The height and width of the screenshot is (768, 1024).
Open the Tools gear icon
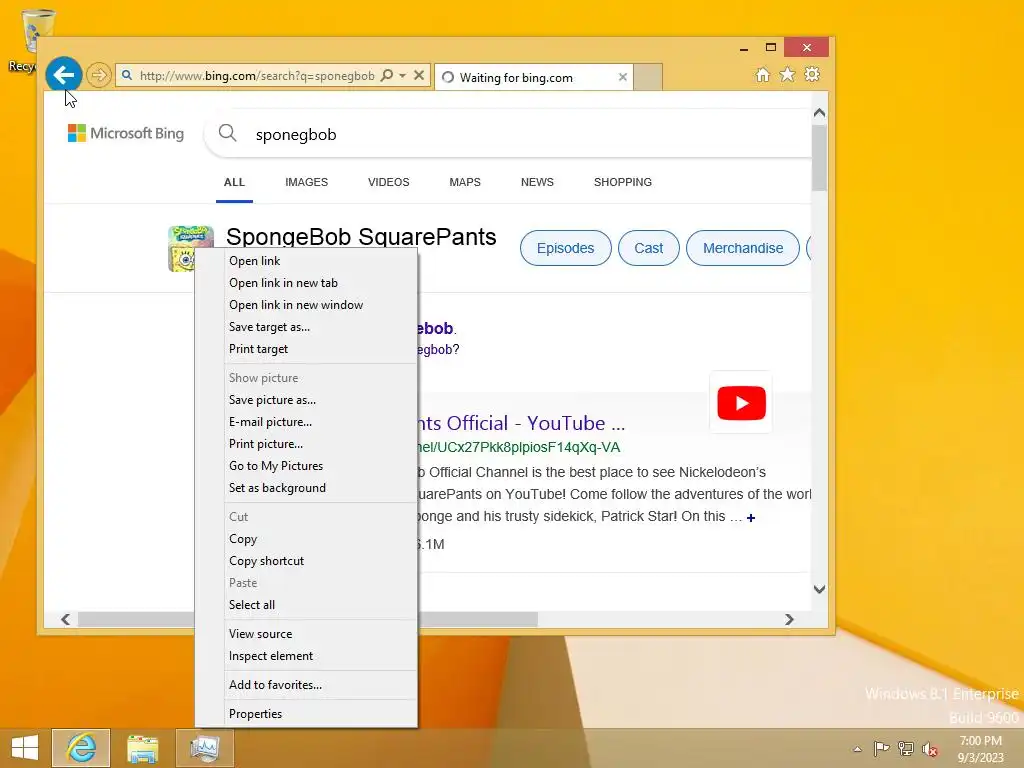click(812, 74)
